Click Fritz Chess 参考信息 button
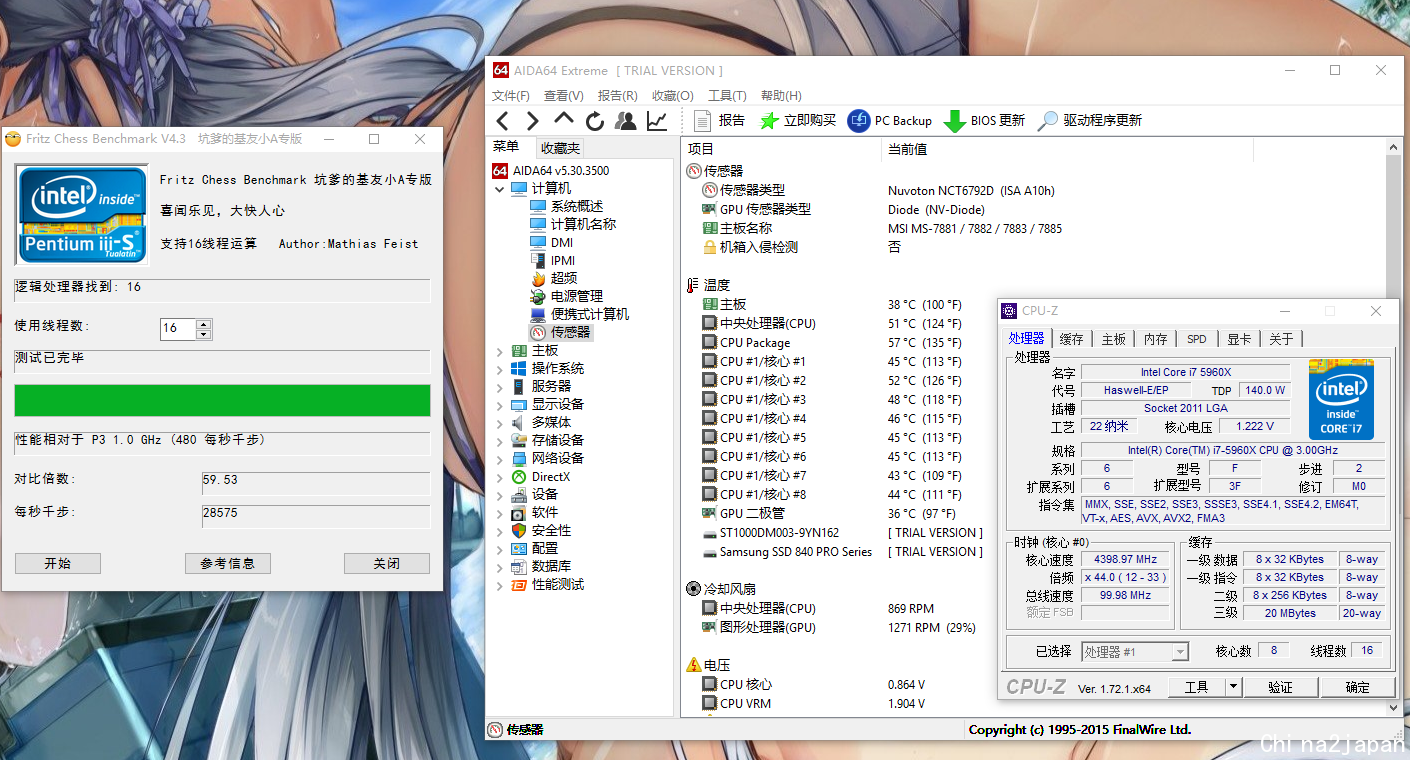The width and height of the screenshot is (1410, 760). point(228,563)
